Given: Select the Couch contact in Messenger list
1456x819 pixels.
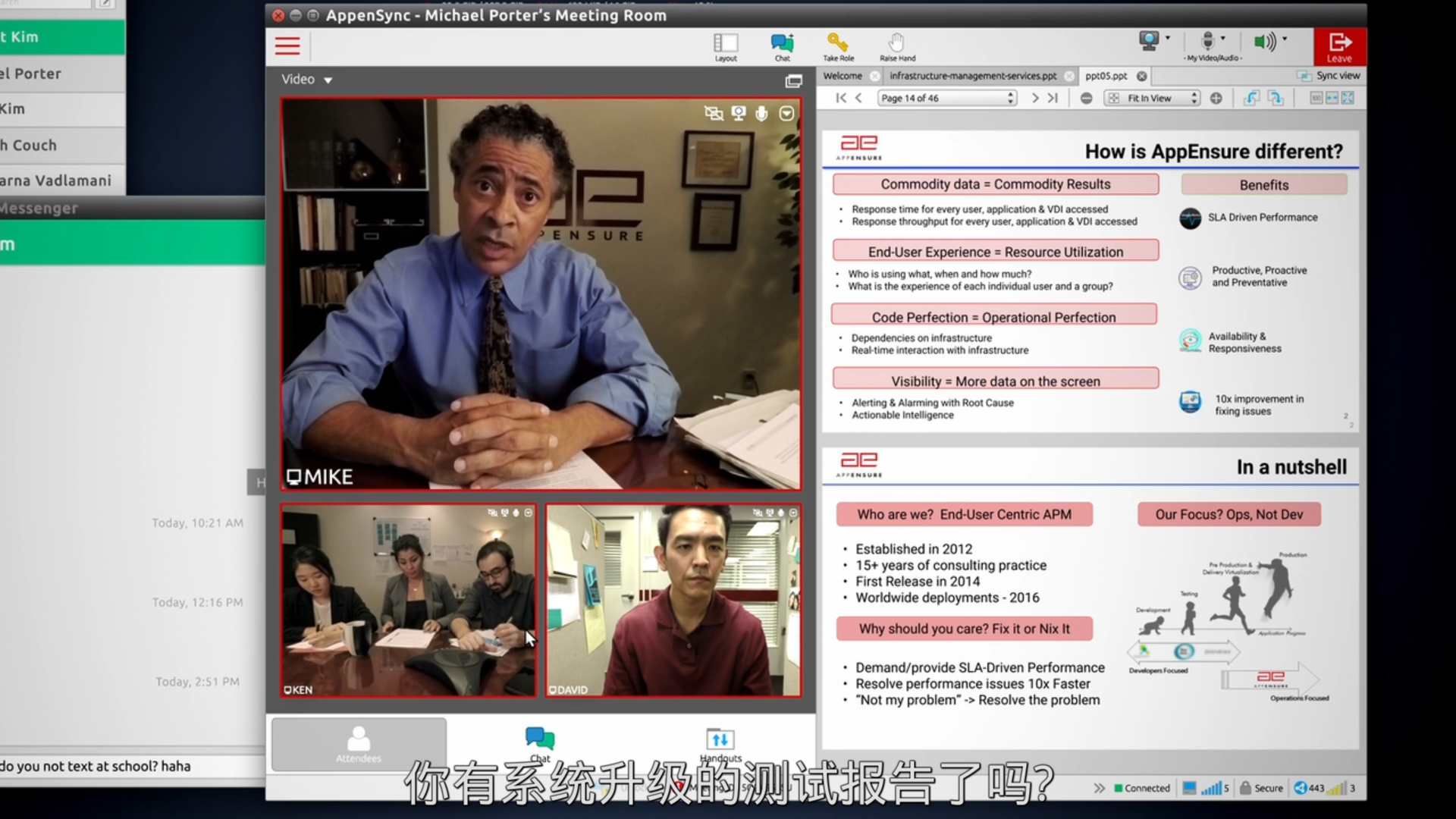Looking at the screenshot, I should pyautogui.click(x=62, y=145).
